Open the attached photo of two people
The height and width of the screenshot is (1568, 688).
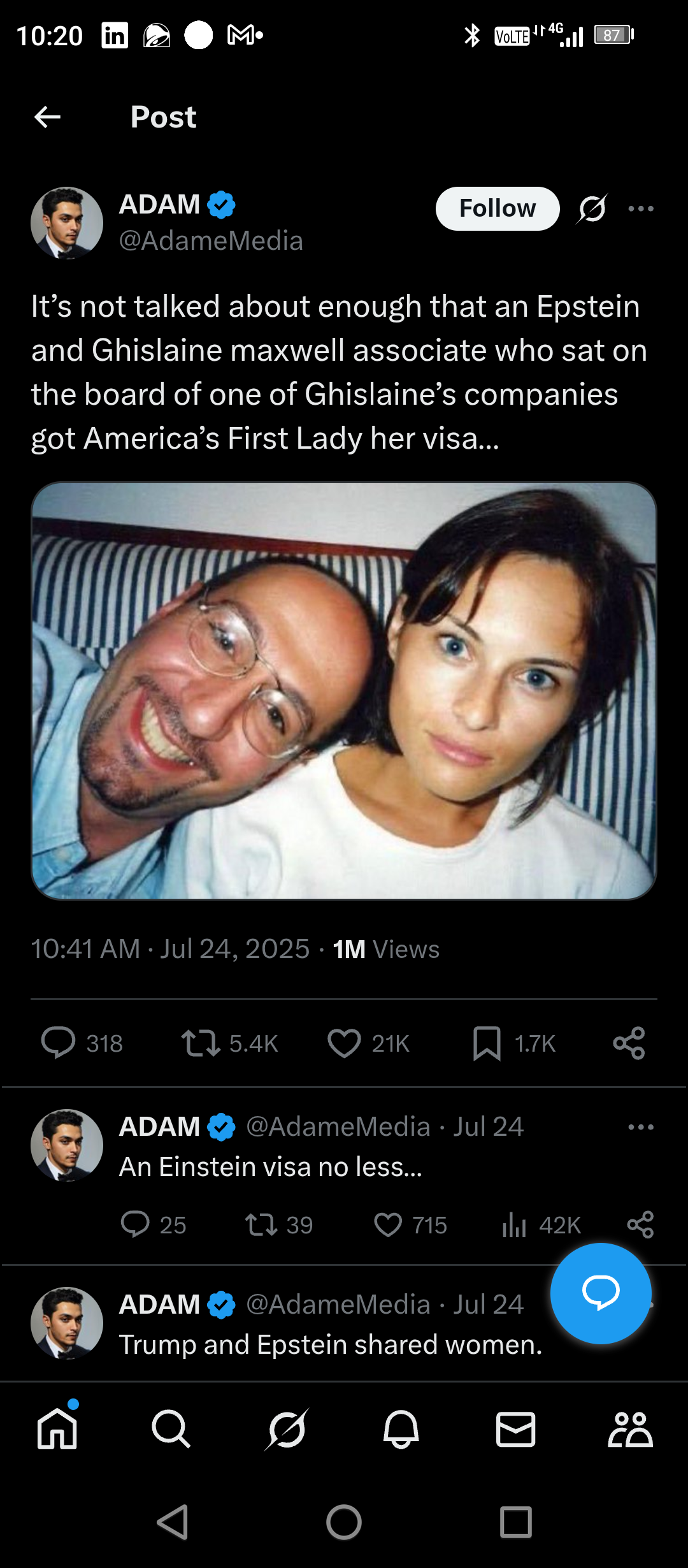(344, 691)
